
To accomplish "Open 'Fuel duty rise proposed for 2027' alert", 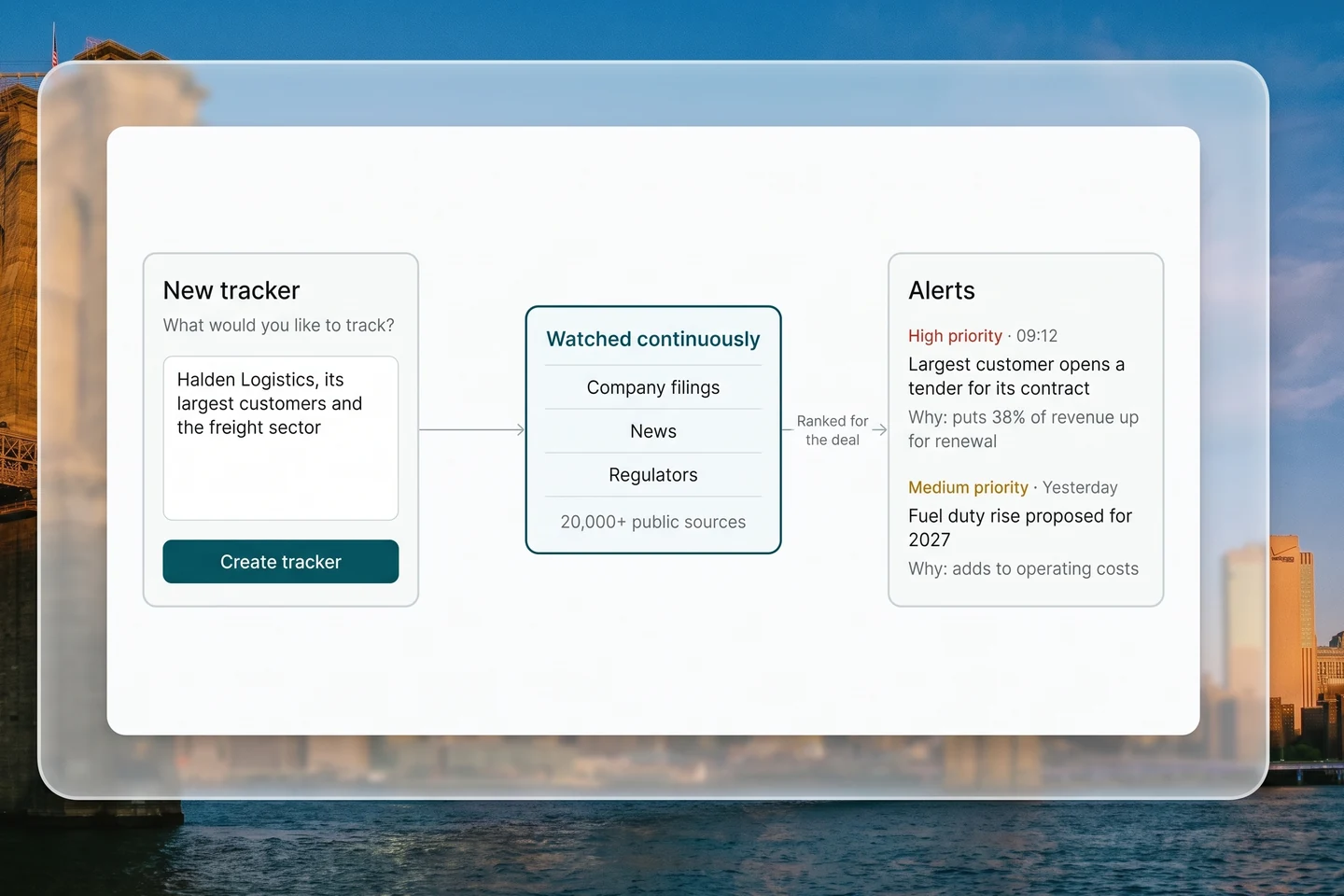I will point(1020,527).
